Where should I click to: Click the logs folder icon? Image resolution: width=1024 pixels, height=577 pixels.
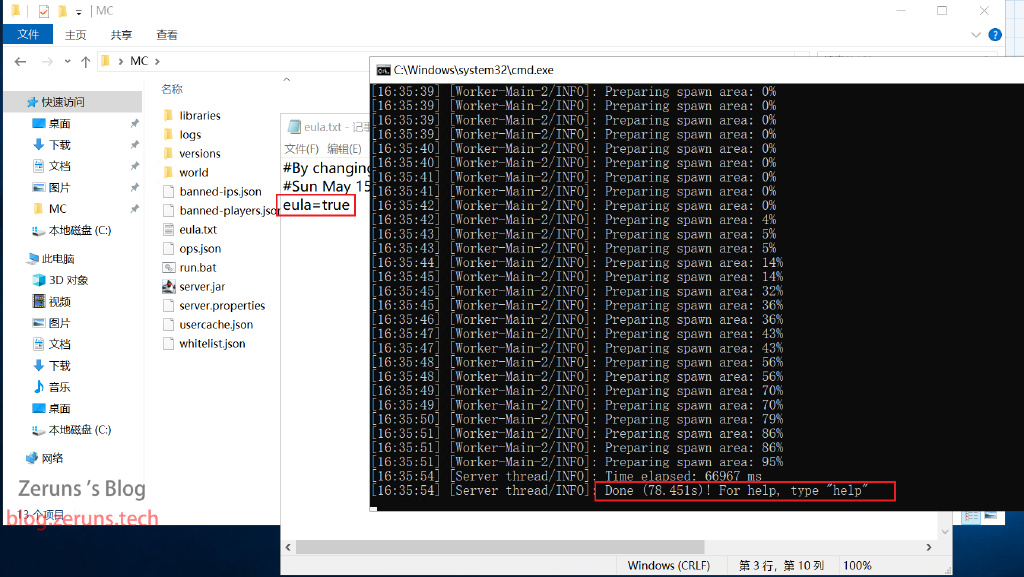pyautogui.click(x=168, y=134)
